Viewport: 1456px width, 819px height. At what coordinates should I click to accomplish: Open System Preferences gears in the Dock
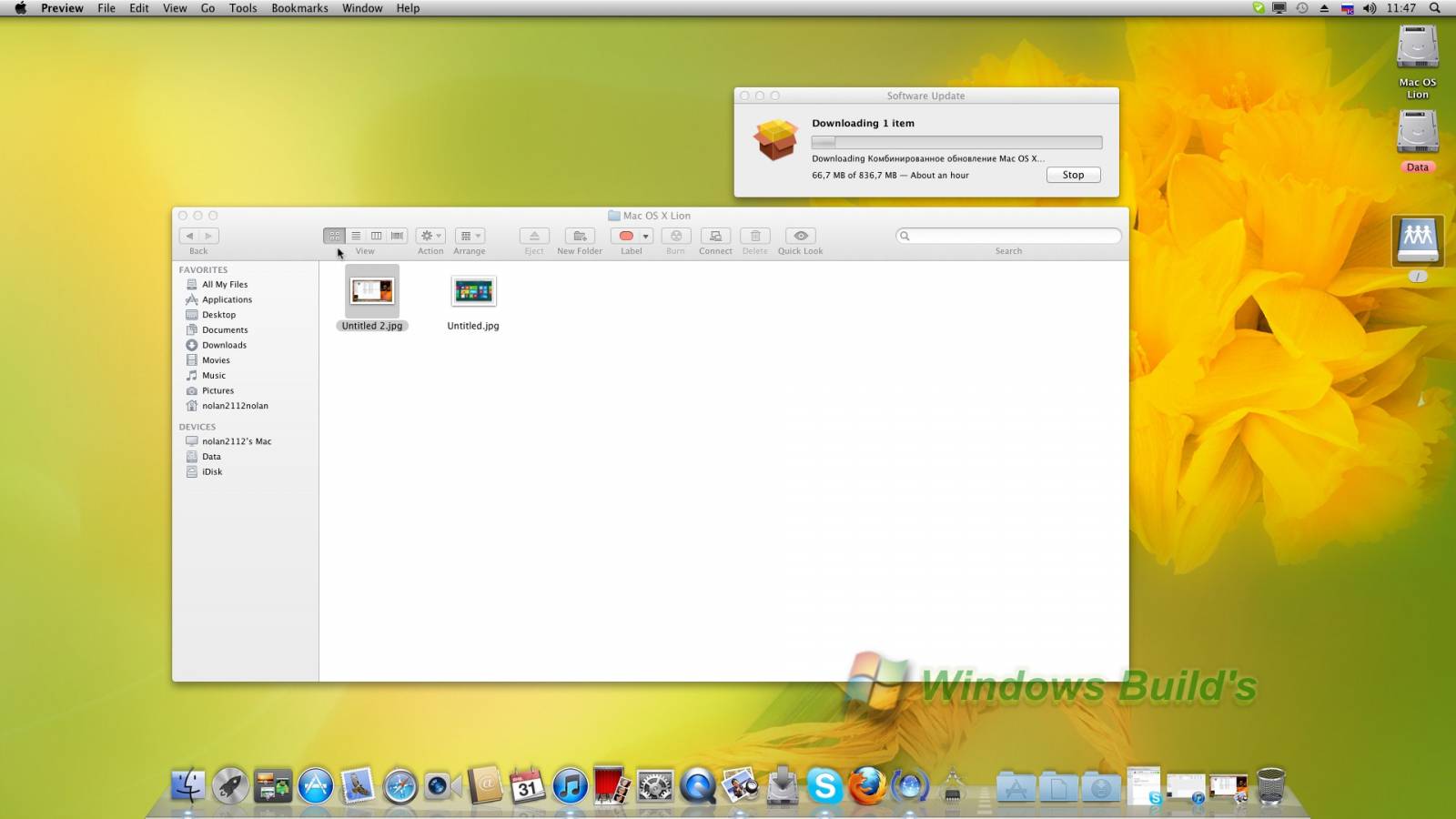point(655,786)
